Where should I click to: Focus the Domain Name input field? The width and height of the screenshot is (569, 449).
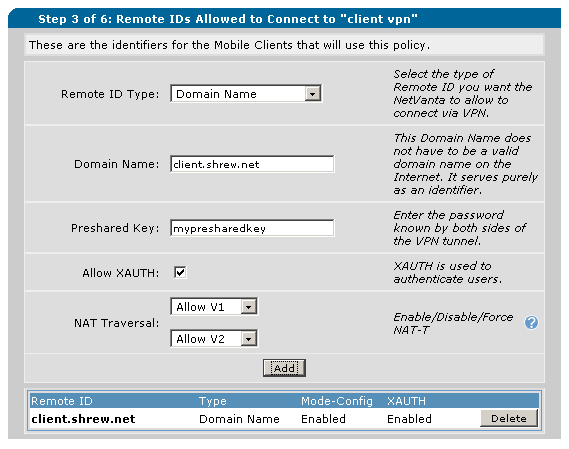[252, 164]
